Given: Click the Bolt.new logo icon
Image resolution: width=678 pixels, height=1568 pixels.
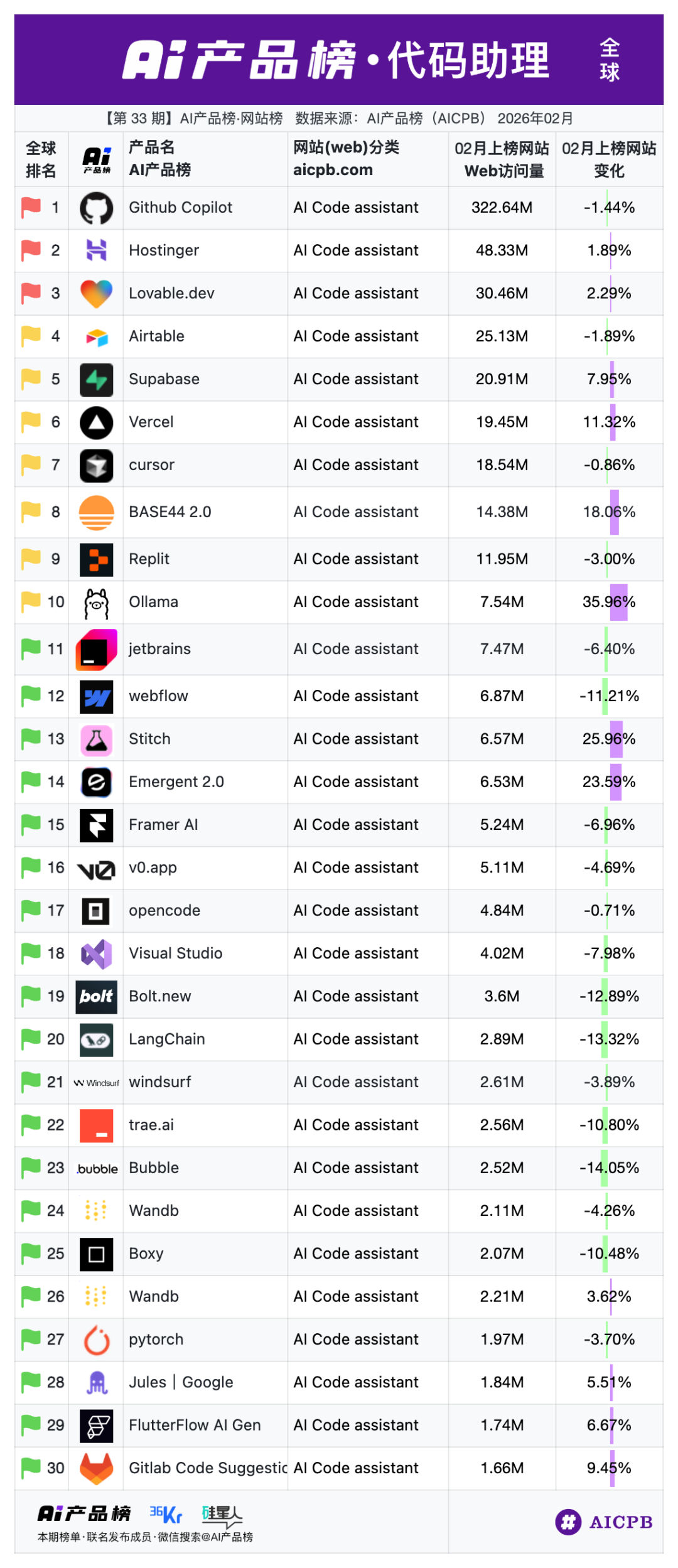Looking at the screenshot, I should click(x=96, y=997).
